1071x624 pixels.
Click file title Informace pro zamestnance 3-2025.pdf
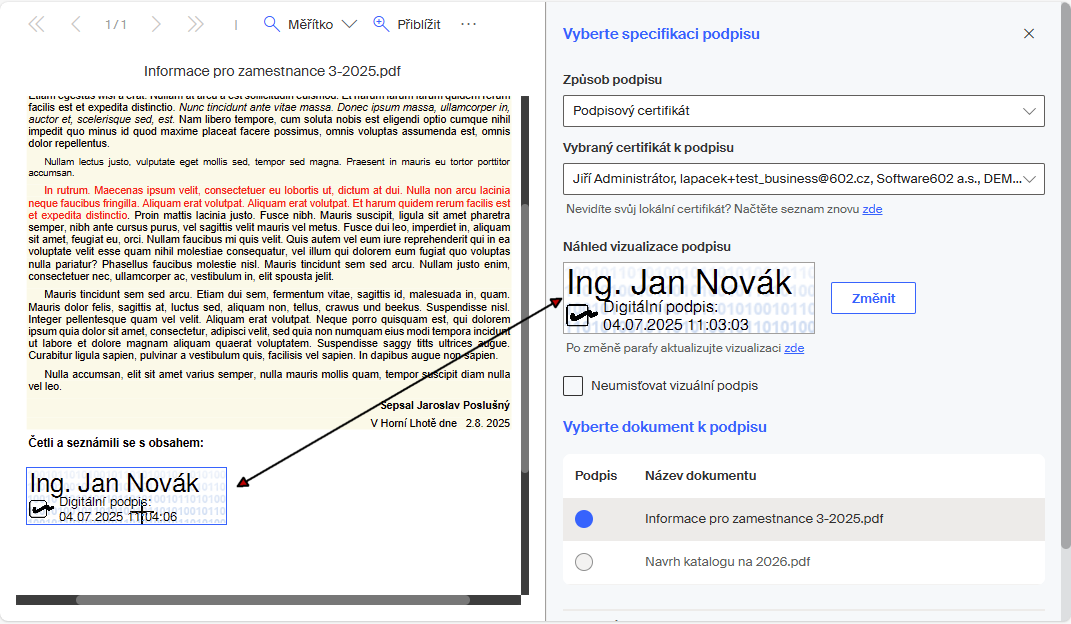point(272,71)
